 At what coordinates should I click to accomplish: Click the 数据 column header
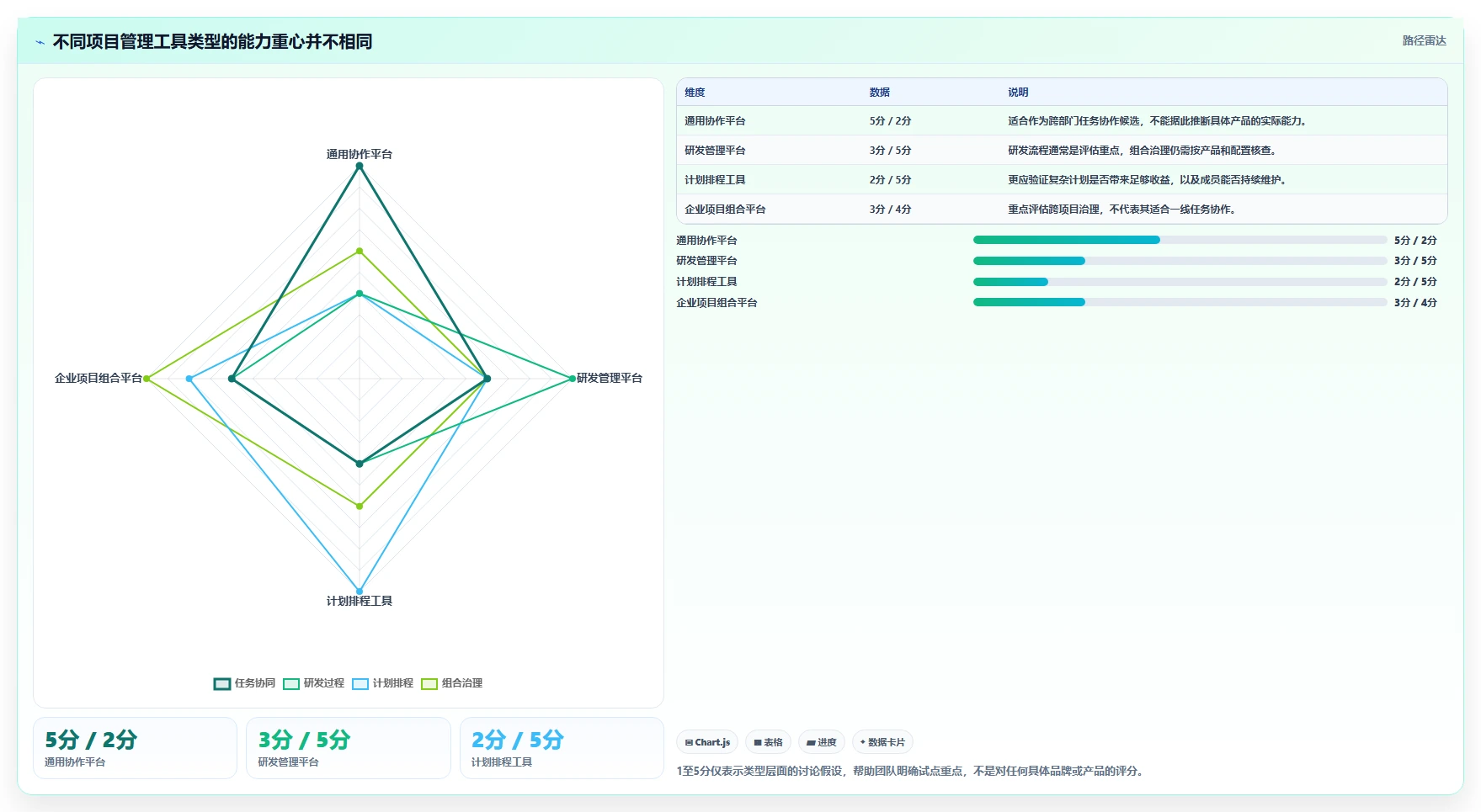point(880,93)
